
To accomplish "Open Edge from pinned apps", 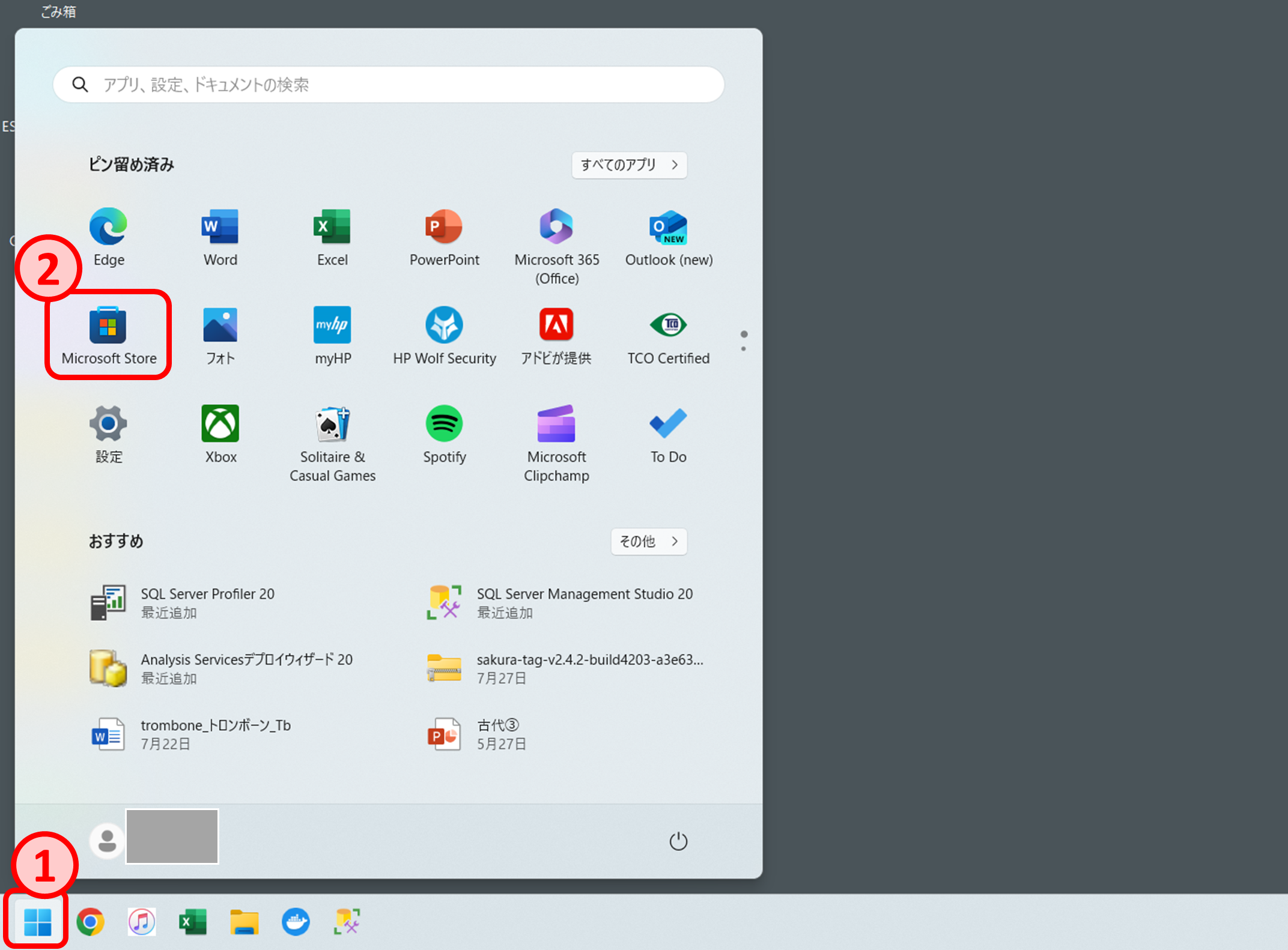I will pyautogui.click(x=109, y=237).
